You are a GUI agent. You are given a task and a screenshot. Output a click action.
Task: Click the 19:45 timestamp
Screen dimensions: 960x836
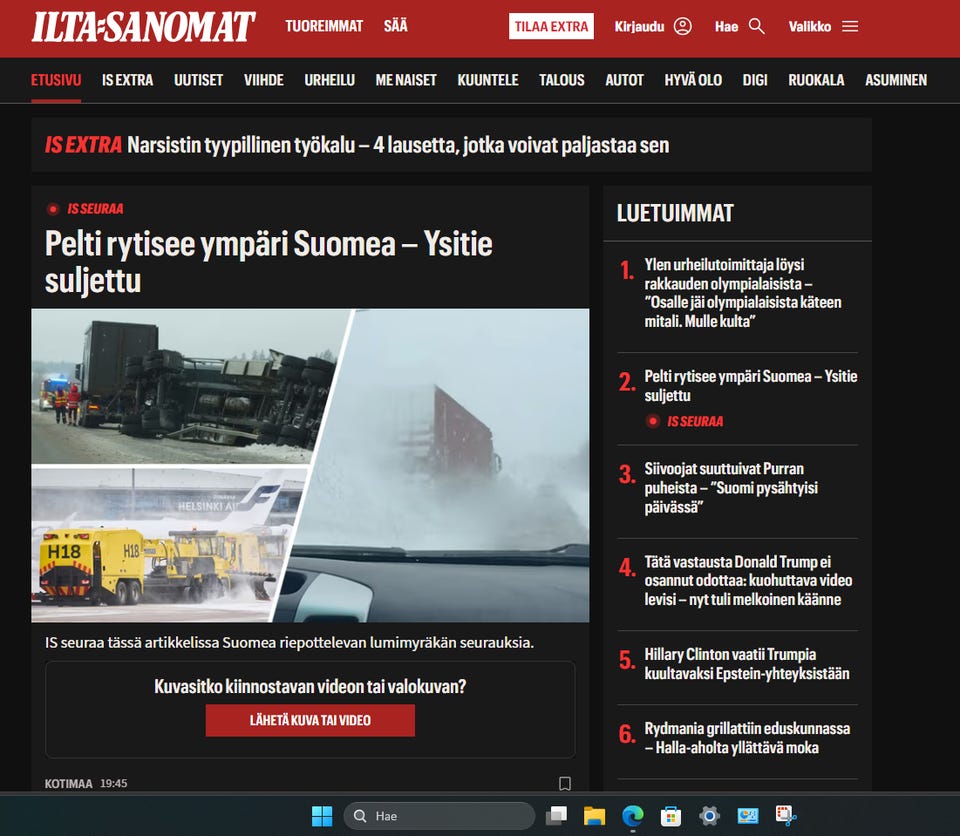pos(114,784)
